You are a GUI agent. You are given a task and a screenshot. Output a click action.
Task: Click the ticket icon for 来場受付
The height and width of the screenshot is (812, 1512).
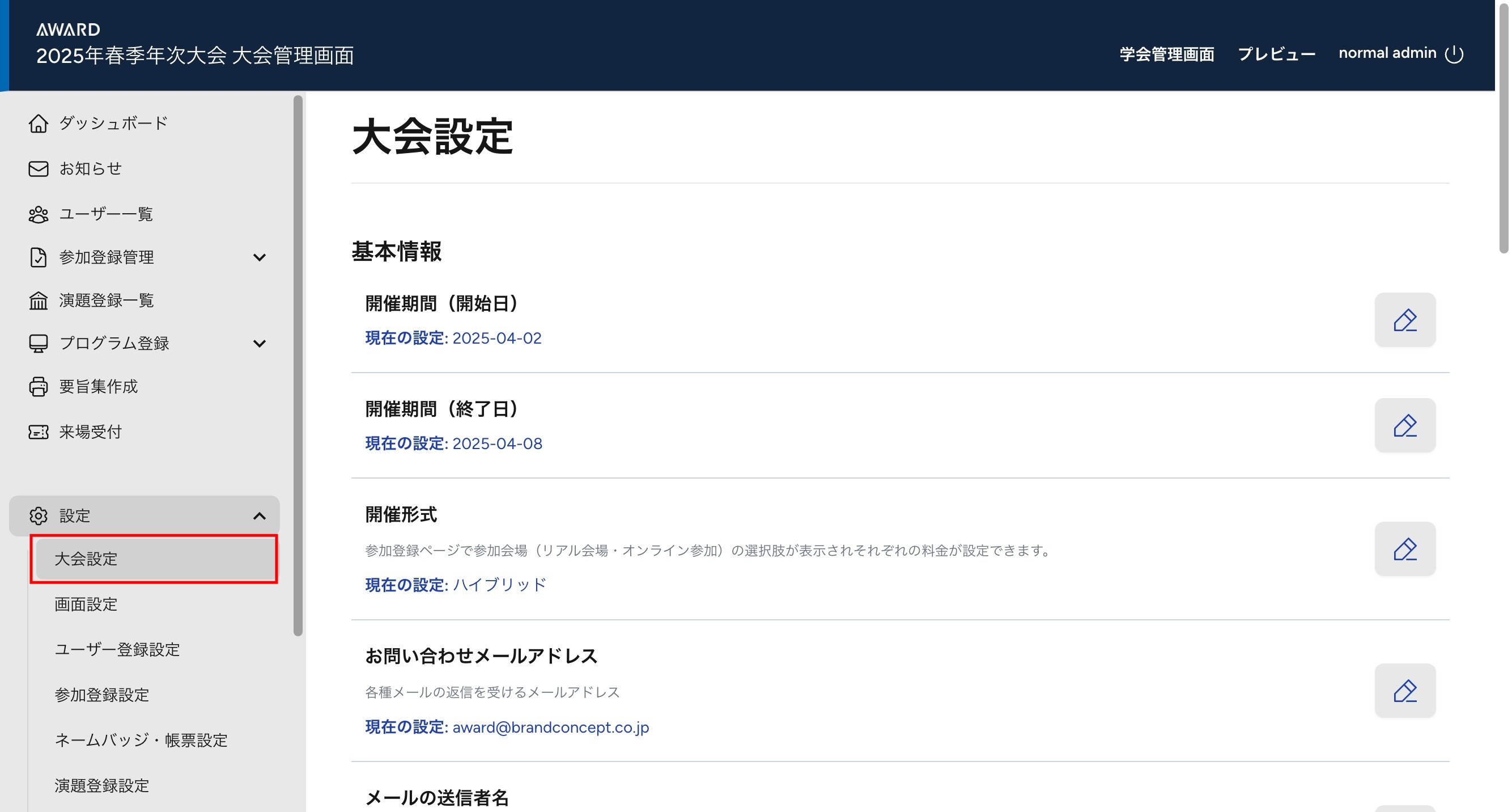coord(38,432)
